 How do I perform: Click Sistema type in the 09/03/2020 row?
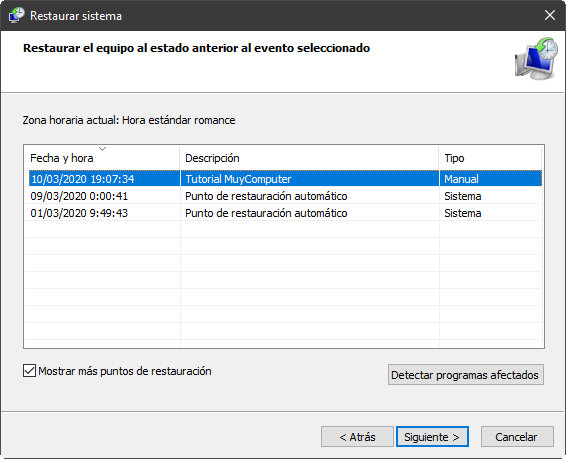(x=463, y=196)
